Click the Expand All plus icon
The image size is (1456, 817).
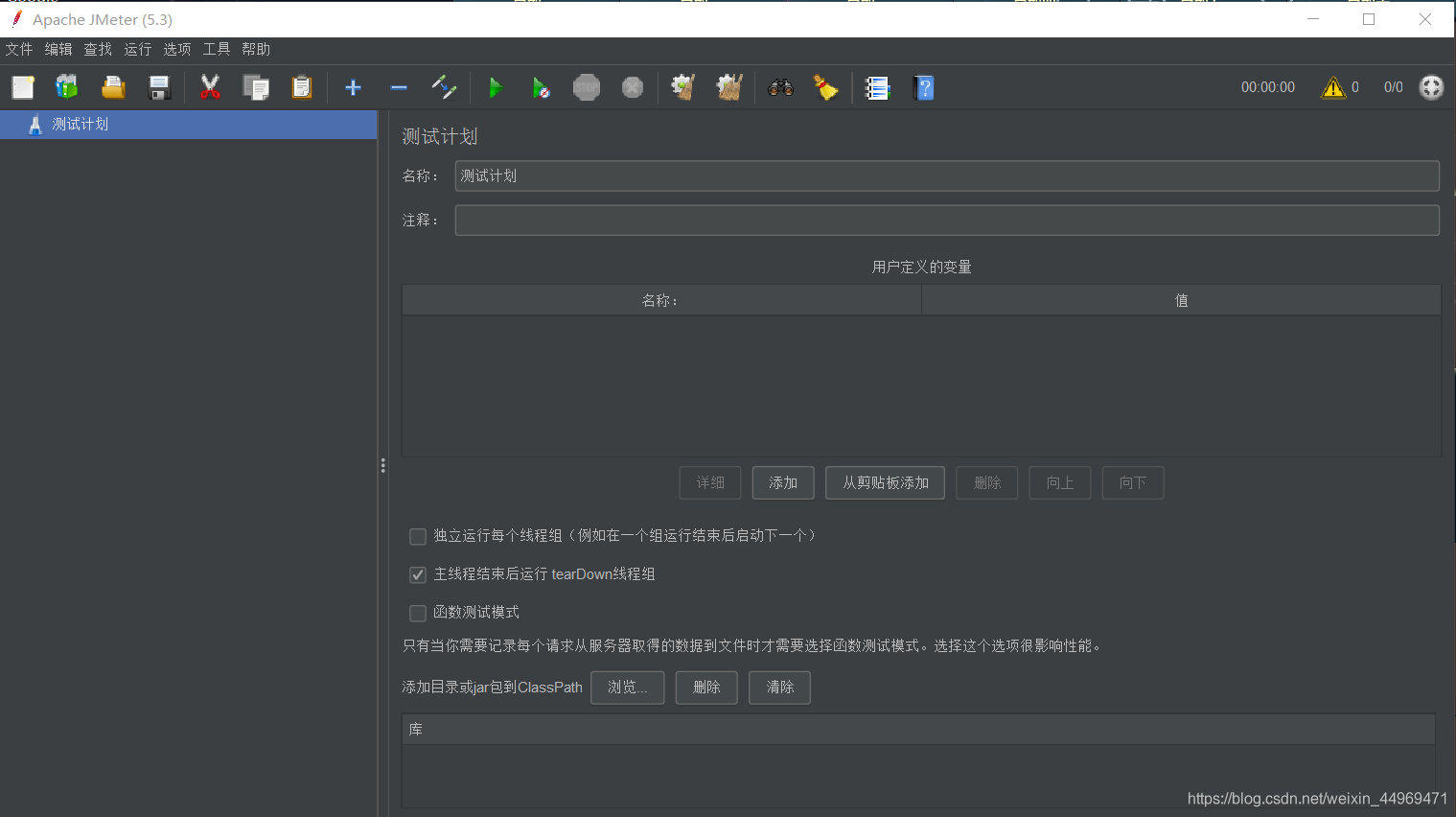click(353, 87)
